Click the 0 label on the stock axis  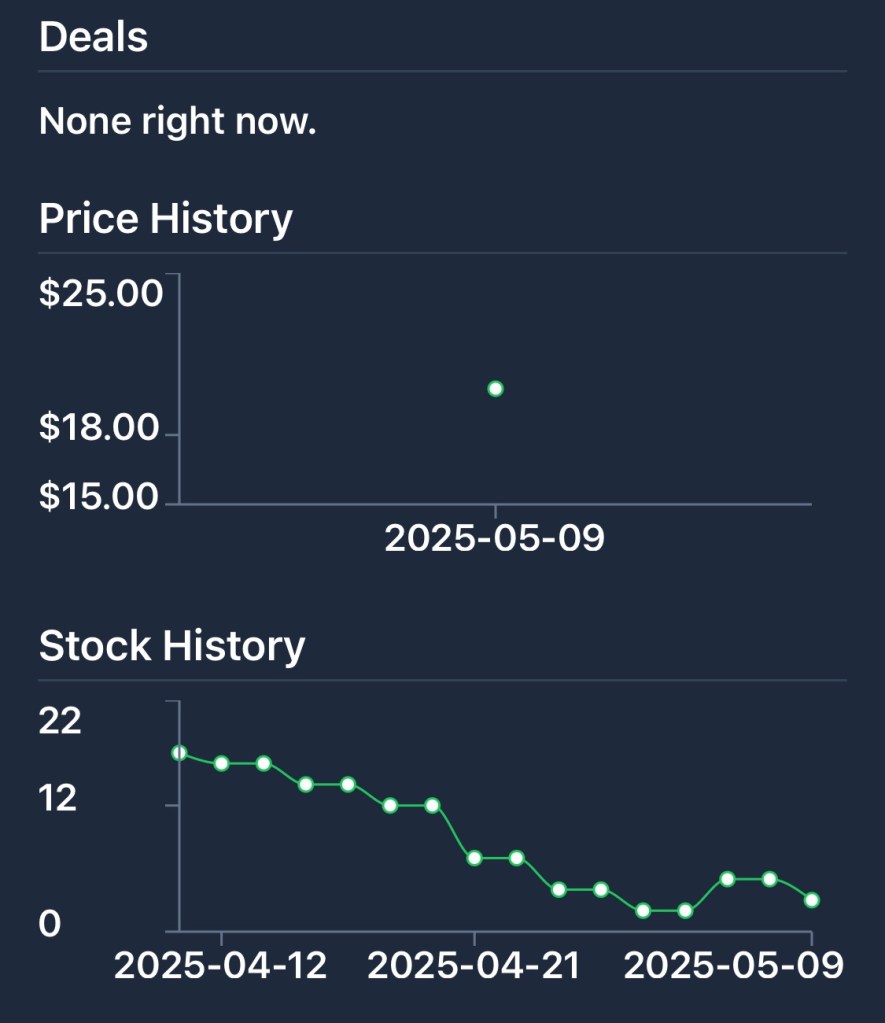pos(50,925)
